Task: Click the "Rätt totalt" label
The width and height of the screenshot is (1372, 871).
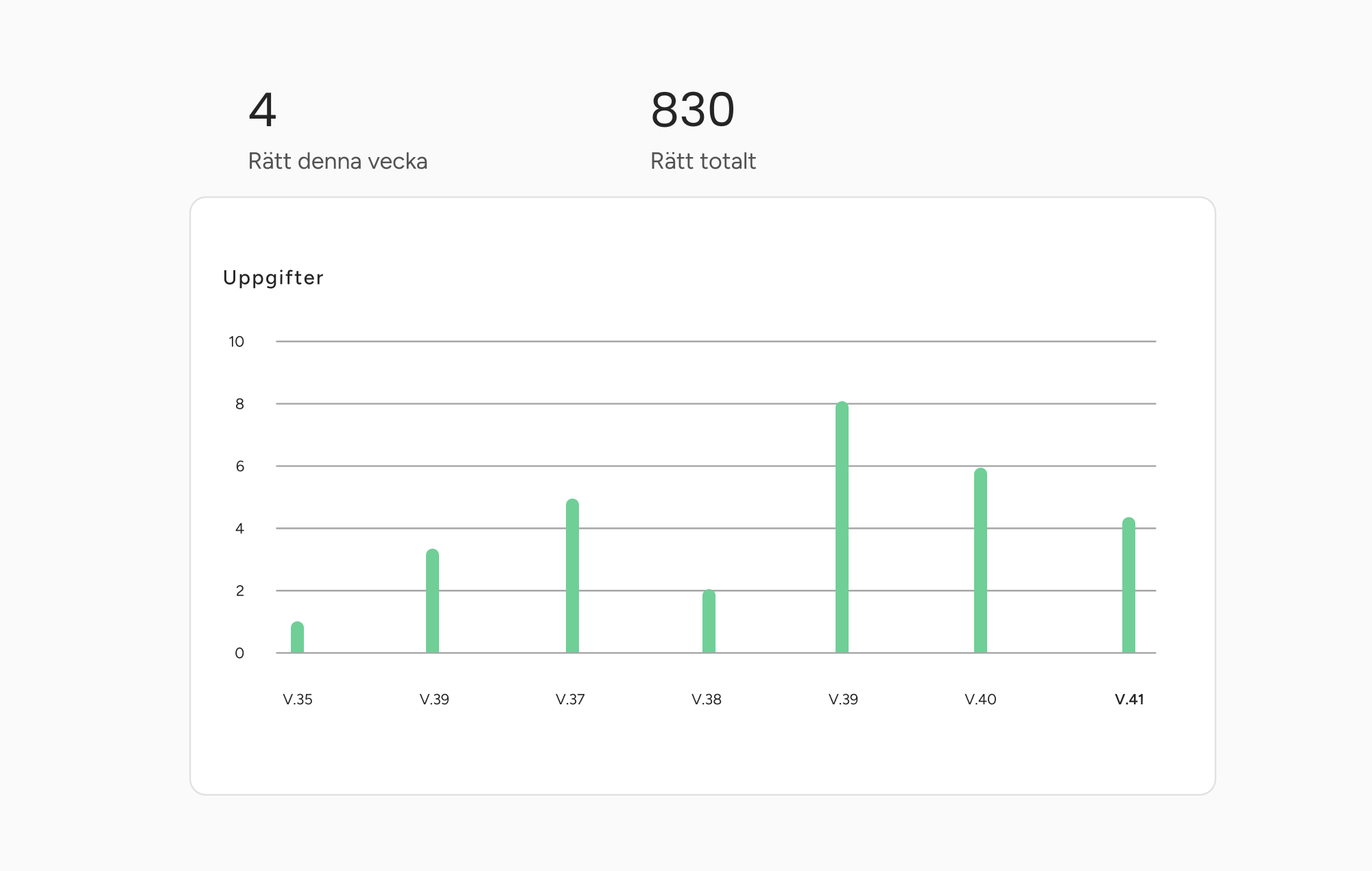Action: point(702,161)
